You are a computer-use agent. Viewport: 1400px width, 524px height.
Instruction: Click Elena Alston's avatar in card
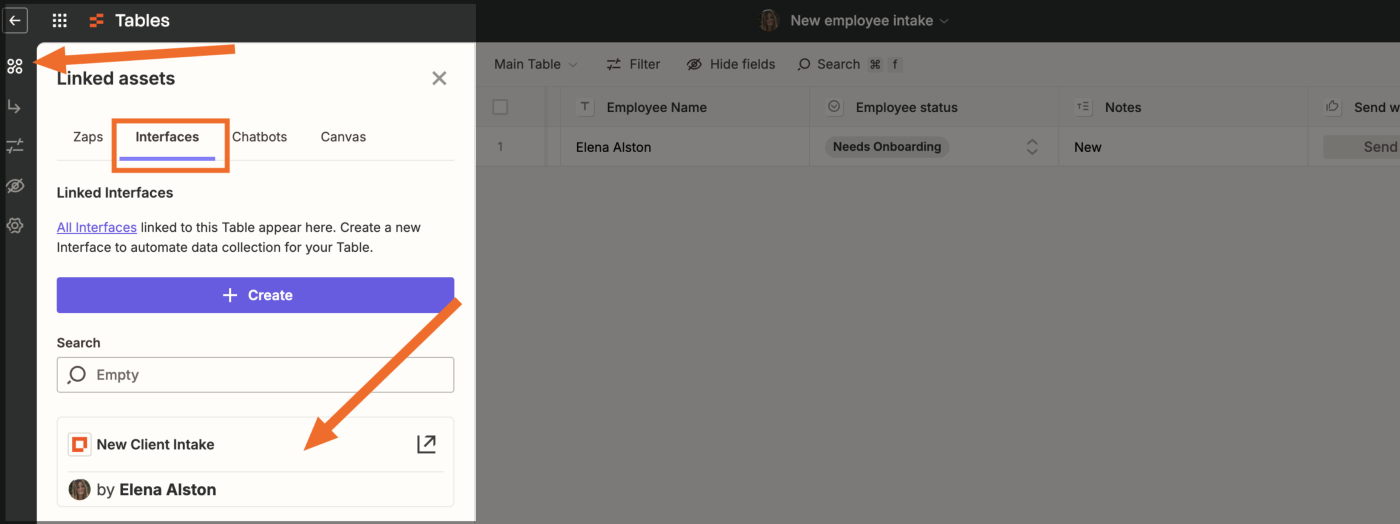pyautogui.click(x=79, y=490)
